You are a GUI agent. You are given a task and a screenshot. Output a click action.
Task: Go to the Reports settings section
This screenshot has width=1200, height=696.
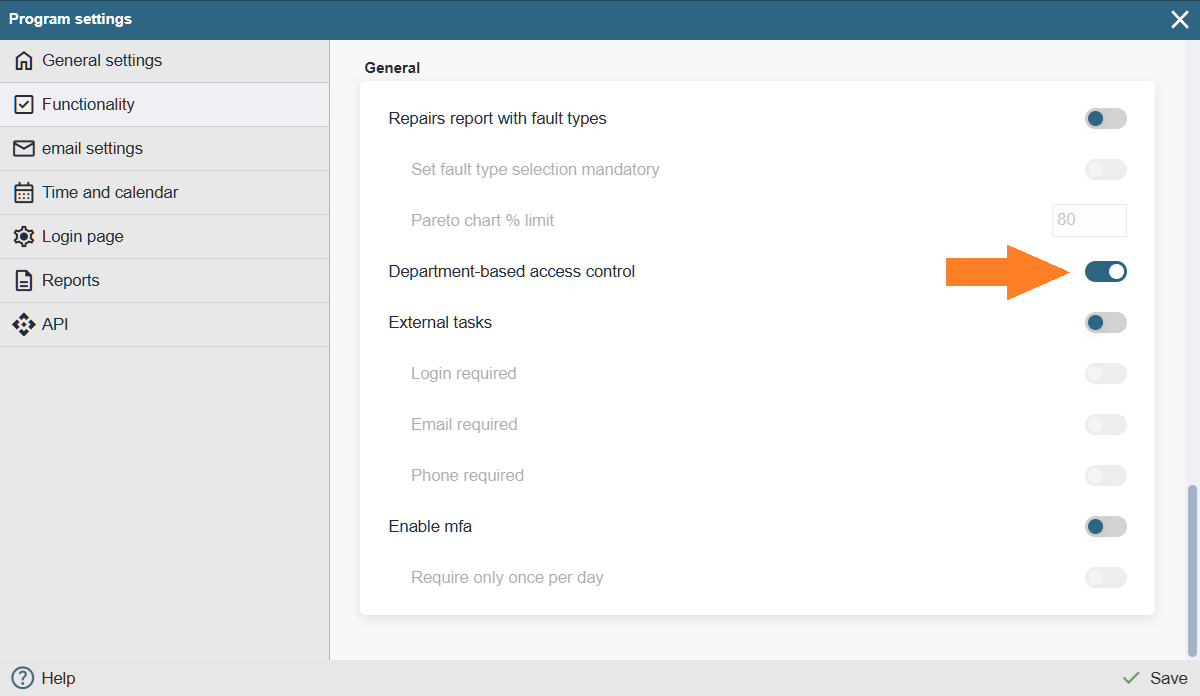pos(70,281)
